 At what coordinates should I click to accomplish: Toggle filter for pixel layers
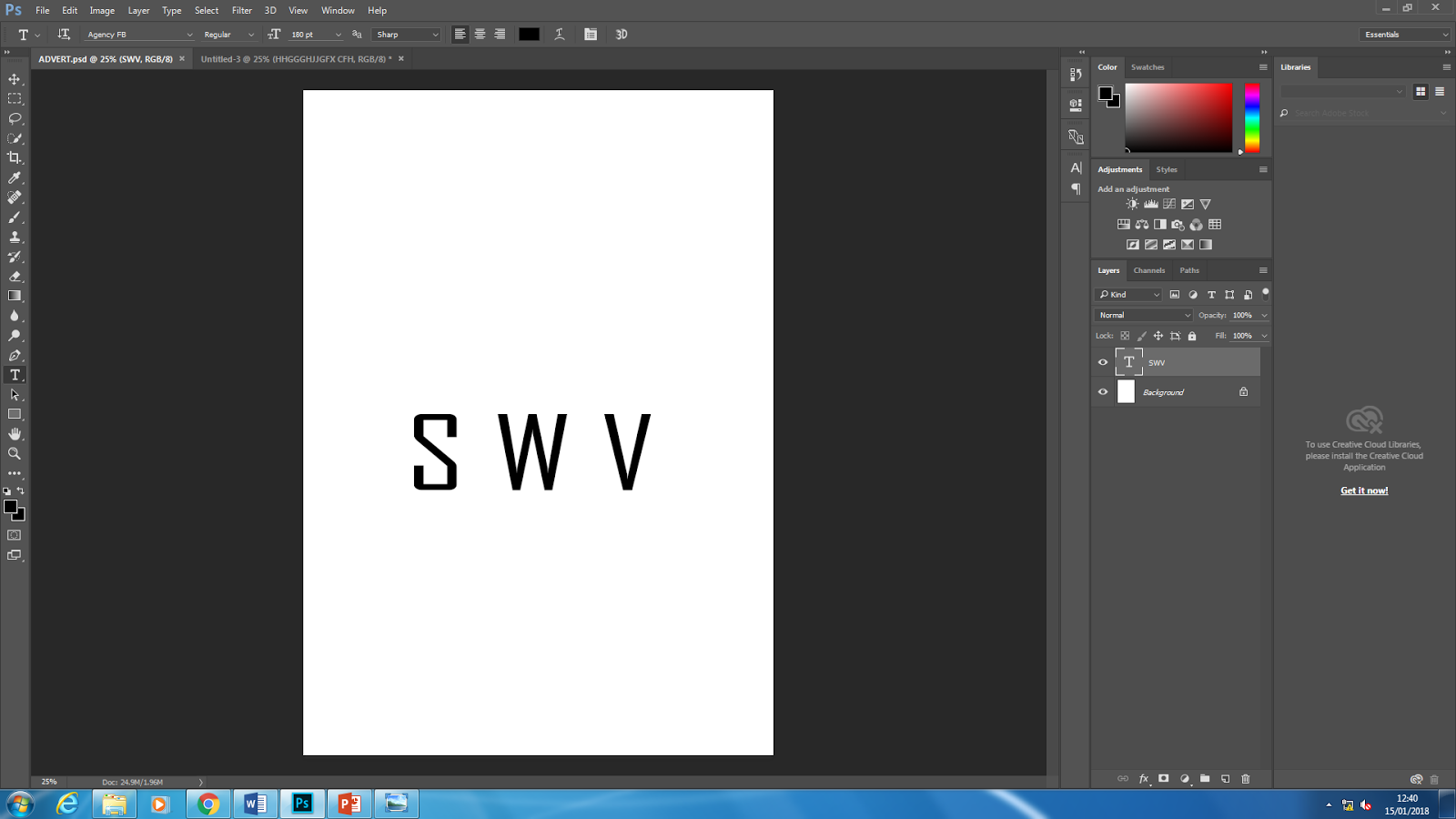1175,295
